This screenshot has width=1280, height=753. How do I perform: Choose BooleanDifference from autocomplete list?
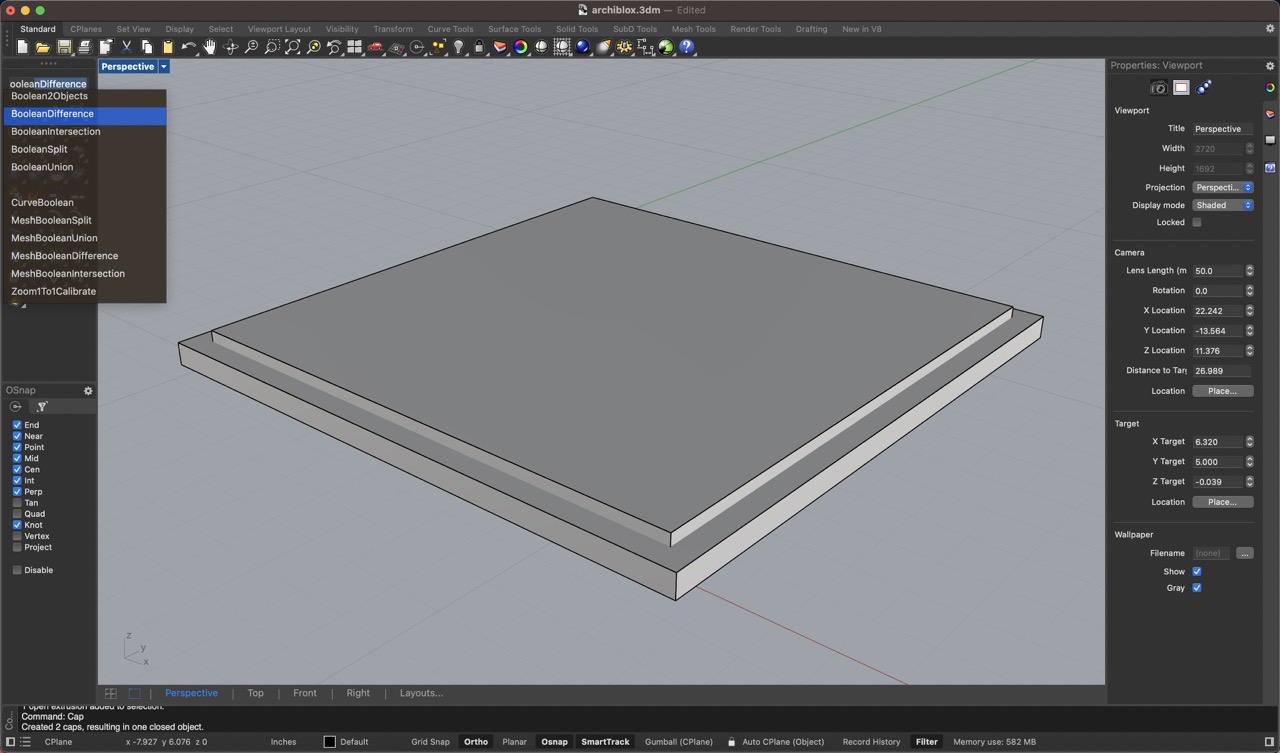click(x=84, y=114)
